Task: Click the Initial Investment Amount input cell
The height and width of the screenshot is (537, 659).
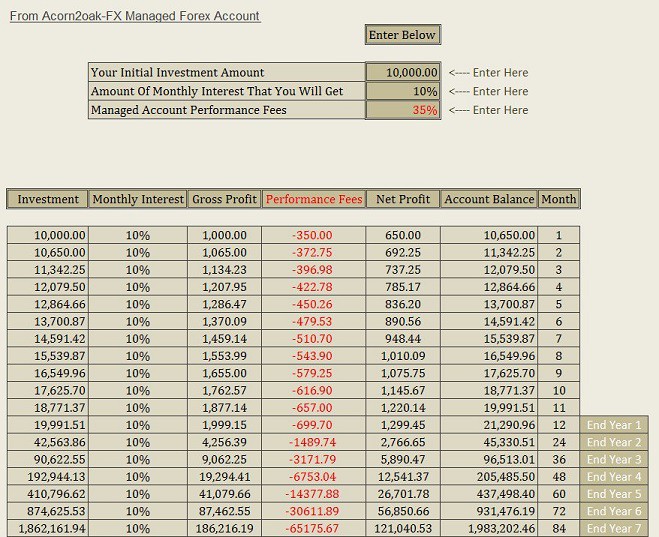Action: pyautogui.click(x=403, y=72)
